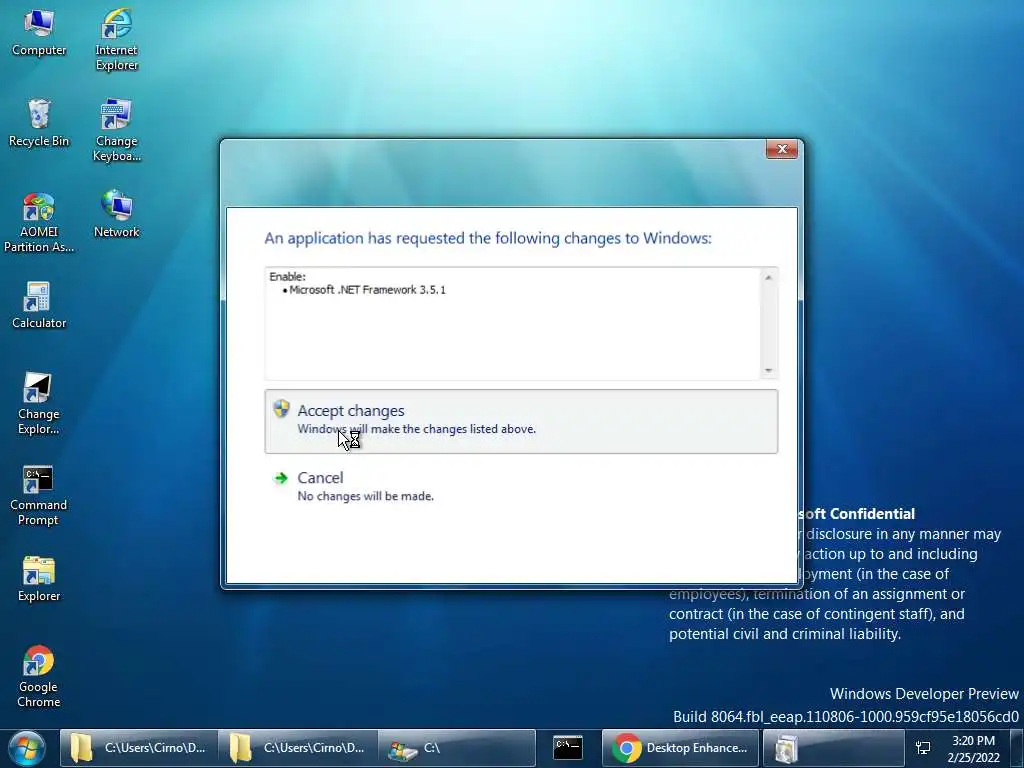
Task: Click the network status tray icon
Action: [x=923, y=748]
